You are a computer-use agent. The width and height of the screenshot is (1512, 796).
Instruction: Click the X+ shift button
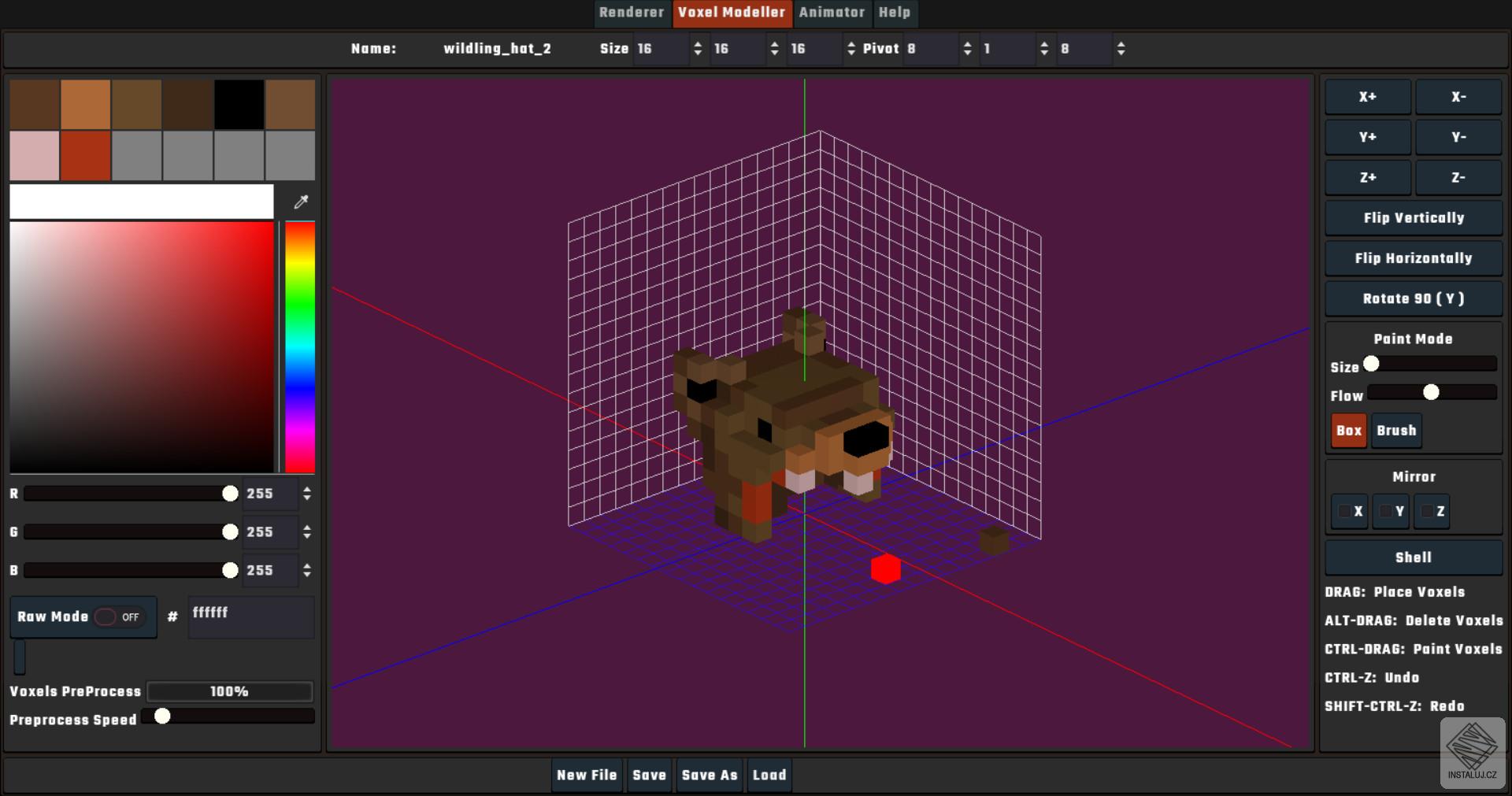click(x=1368, y=97)
